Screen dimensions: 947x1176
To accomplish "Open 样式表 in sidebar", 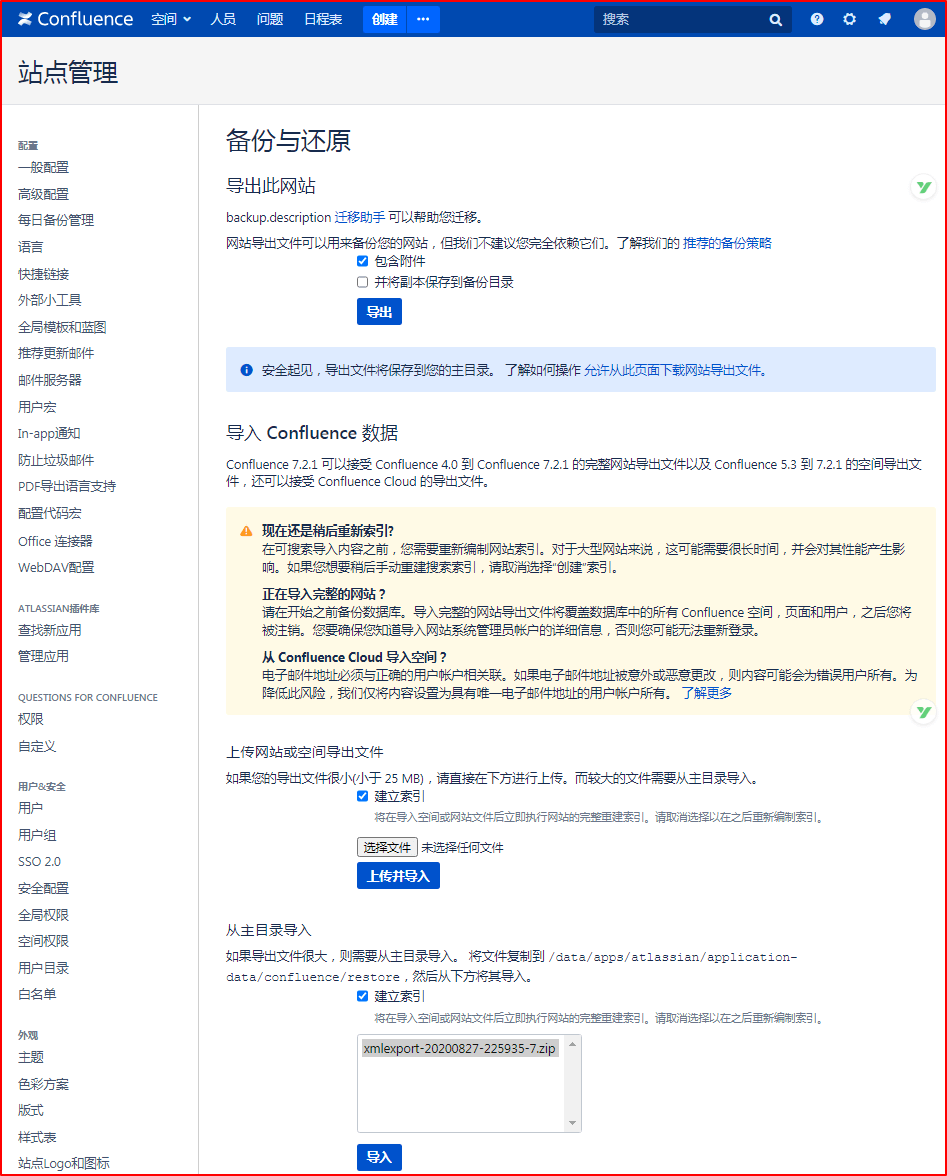I will [37, 1138].
